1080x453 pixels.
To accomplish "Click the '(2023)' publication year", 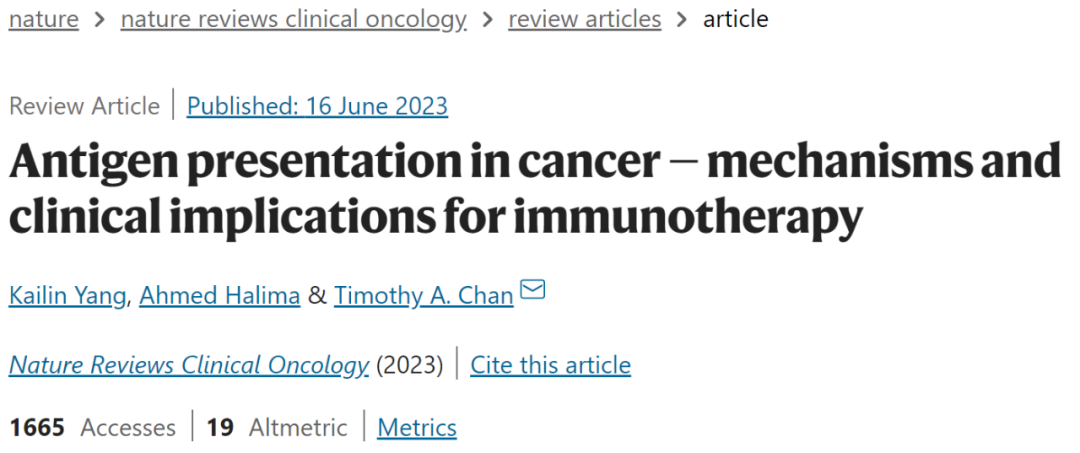I will (x=410, y=365).
